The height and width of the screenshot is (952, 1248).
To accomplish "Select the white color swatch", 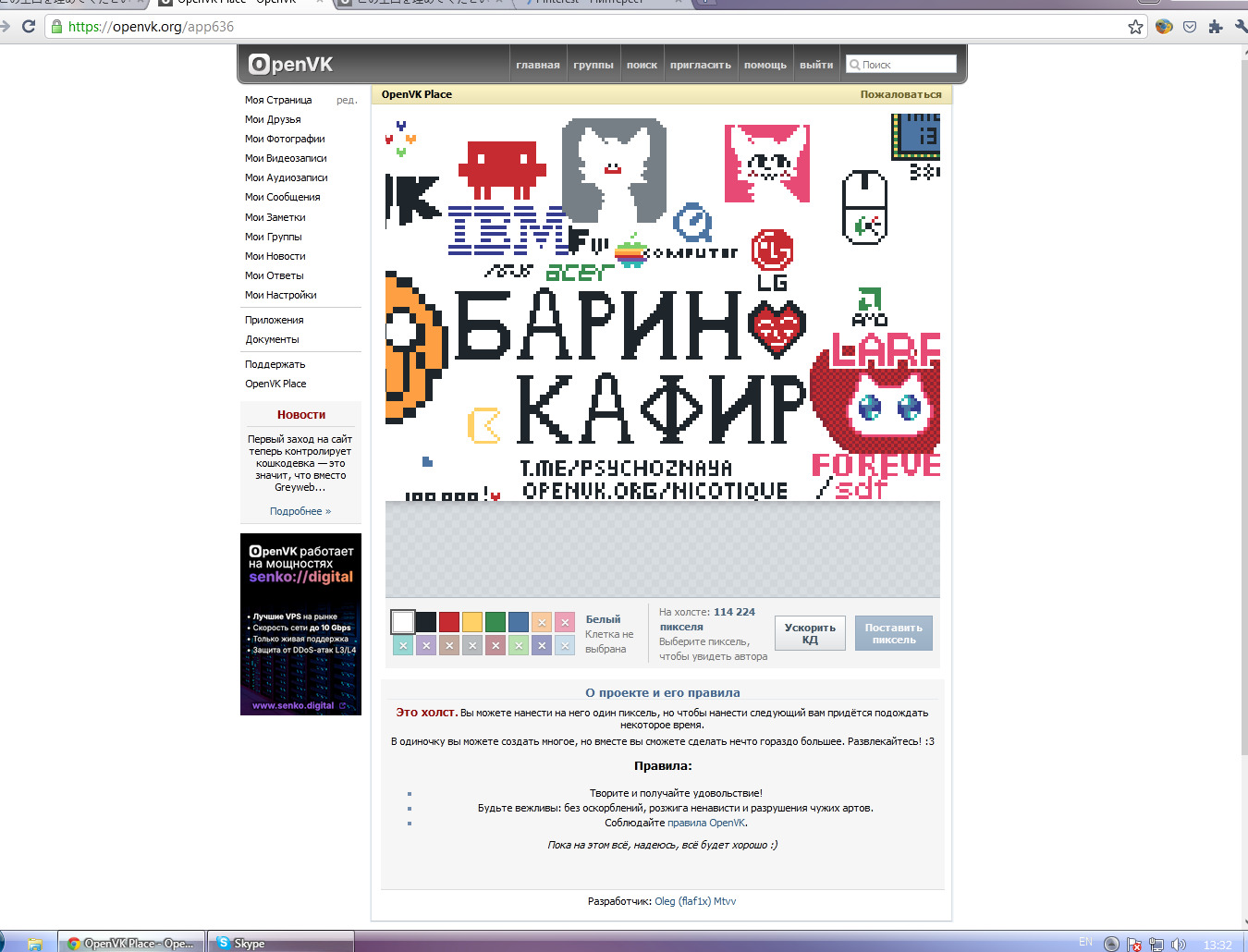I will pyautogui.click(x=403, y=622).
